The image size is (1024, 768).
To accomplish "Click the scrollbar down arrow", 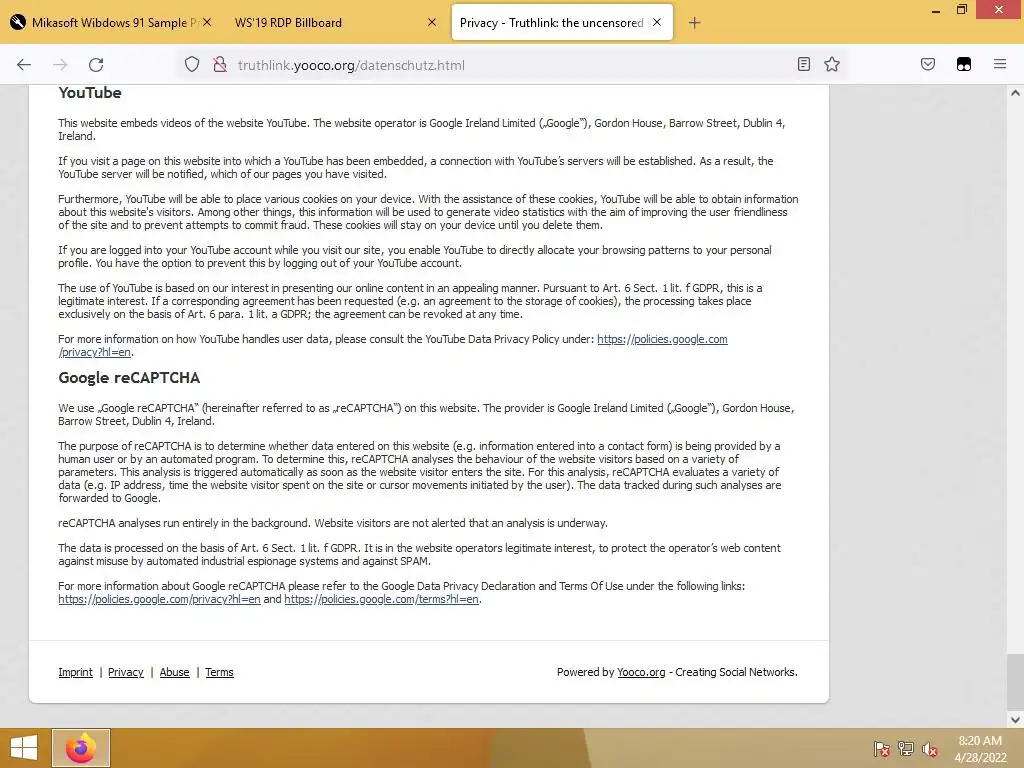I will 1015,720.
